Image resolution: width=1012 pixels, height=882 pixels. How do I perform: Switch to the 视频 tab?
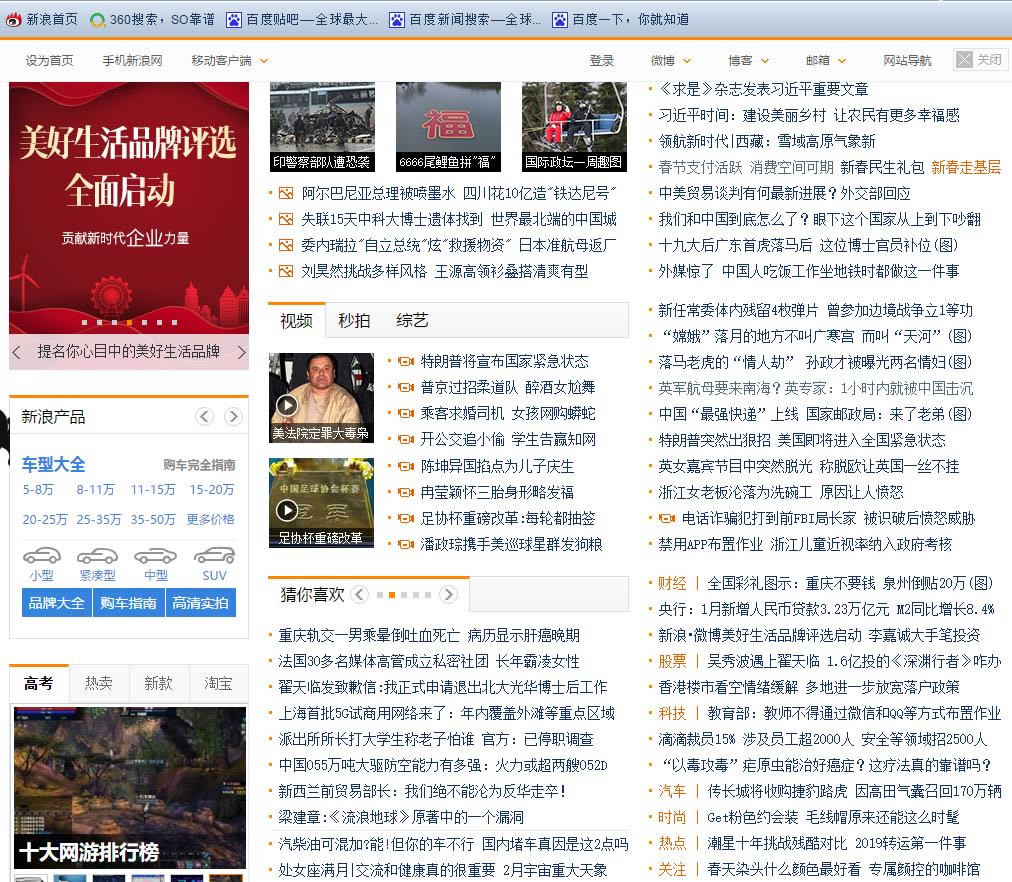pyautogui.click(x=296, y=320)
